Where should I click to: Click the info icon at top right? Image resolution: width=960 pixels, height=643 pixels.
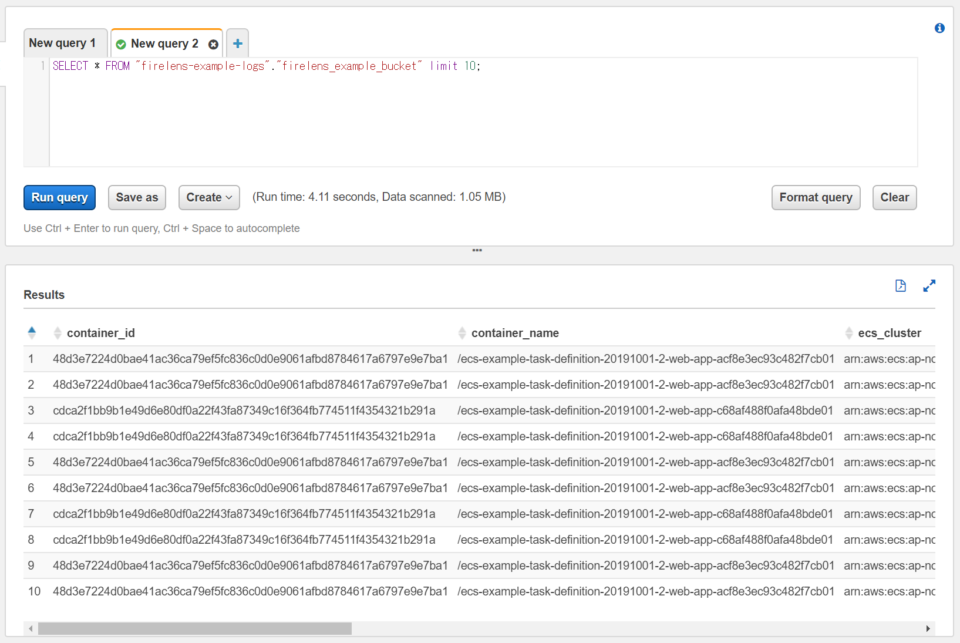(x=939, y=28)
